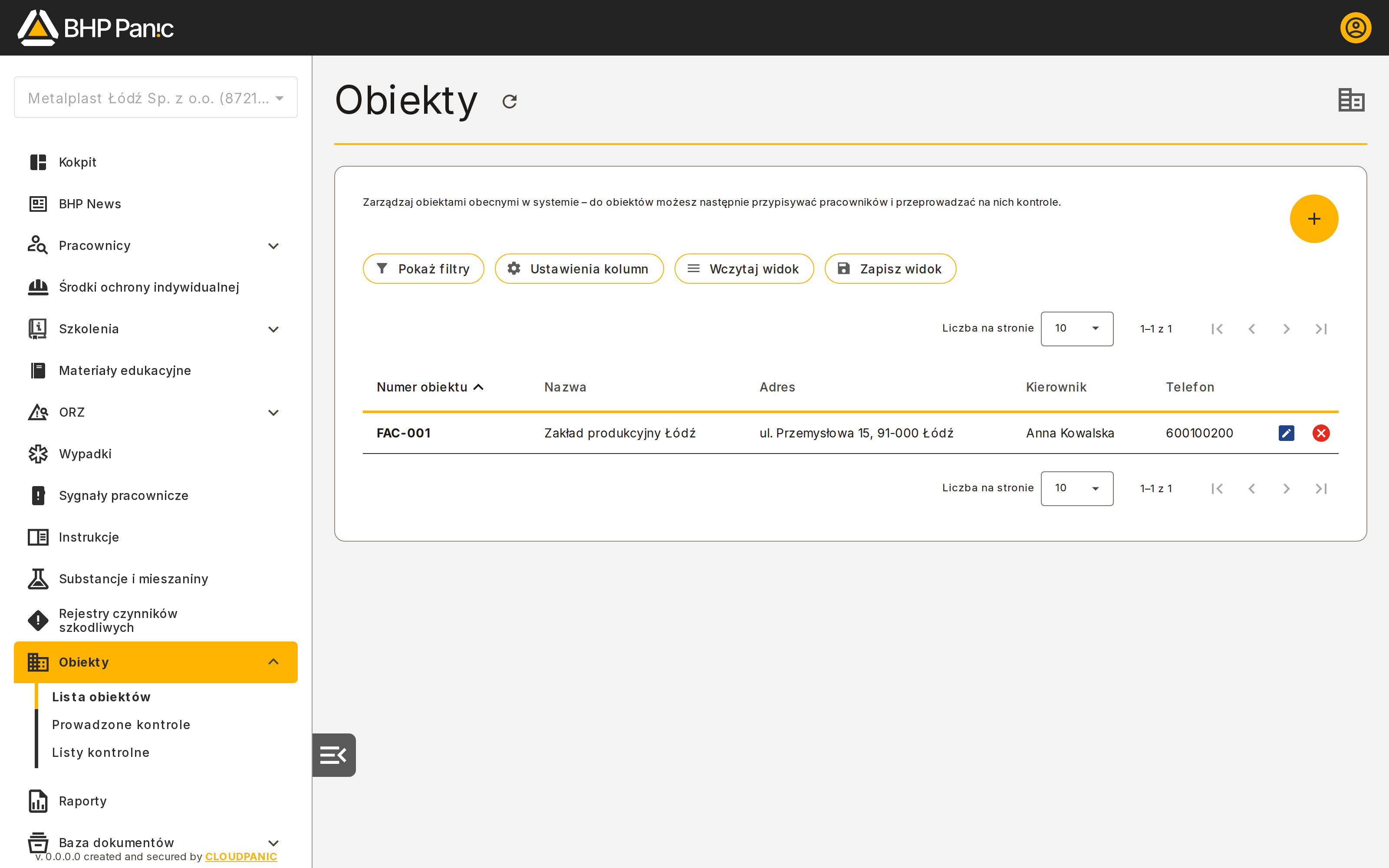Screen dimensions: 1389x868
Task: Go to last page in bottom pagination
Action: pos(1321,489)
